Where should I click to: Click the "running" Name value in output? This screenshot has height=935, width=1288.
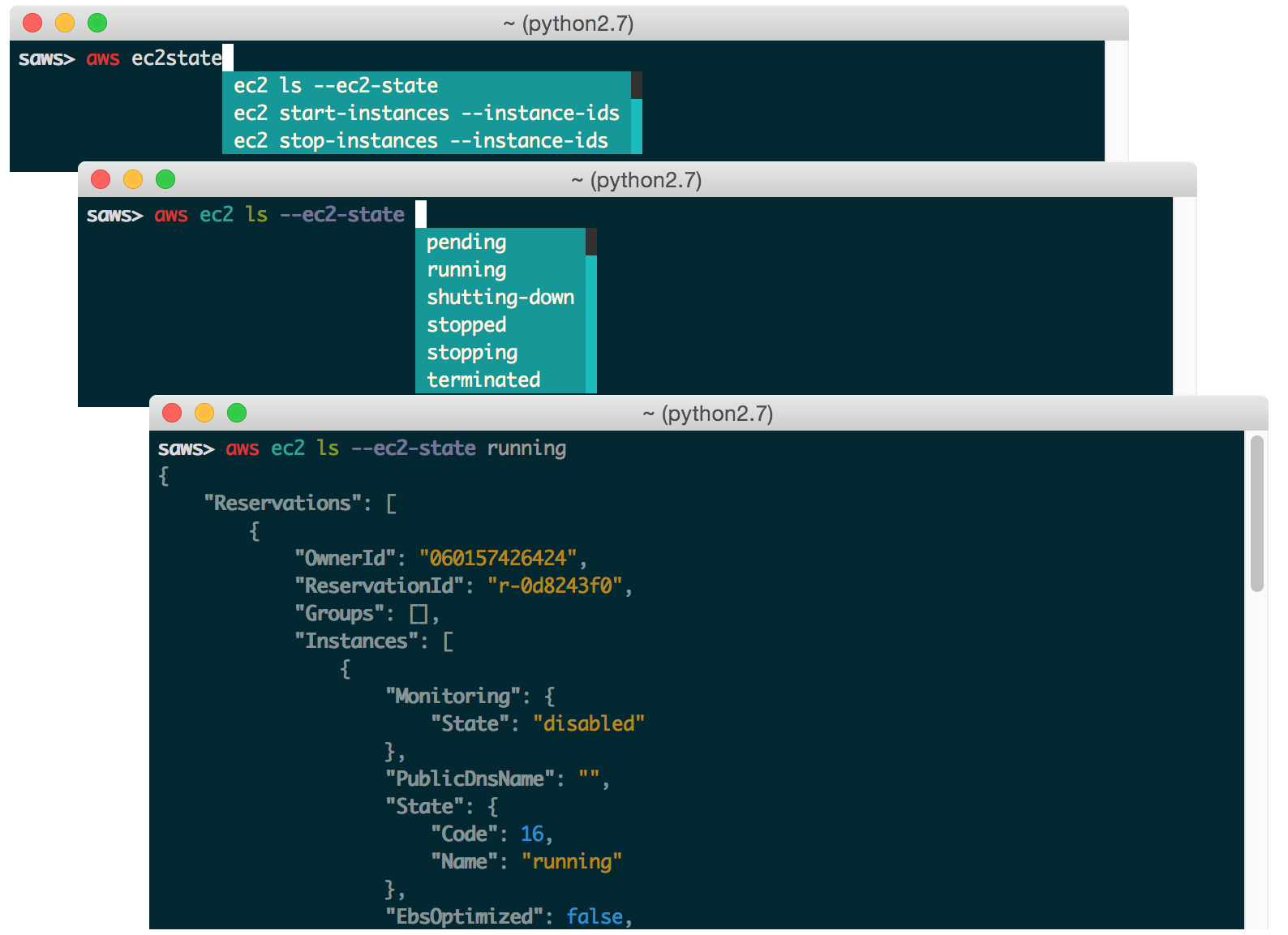coord(572,861)
